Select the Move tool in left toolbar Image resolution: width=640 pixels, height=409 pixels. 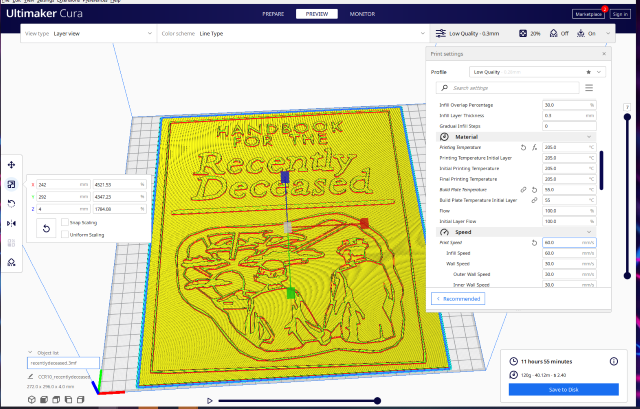coord(11,165)
